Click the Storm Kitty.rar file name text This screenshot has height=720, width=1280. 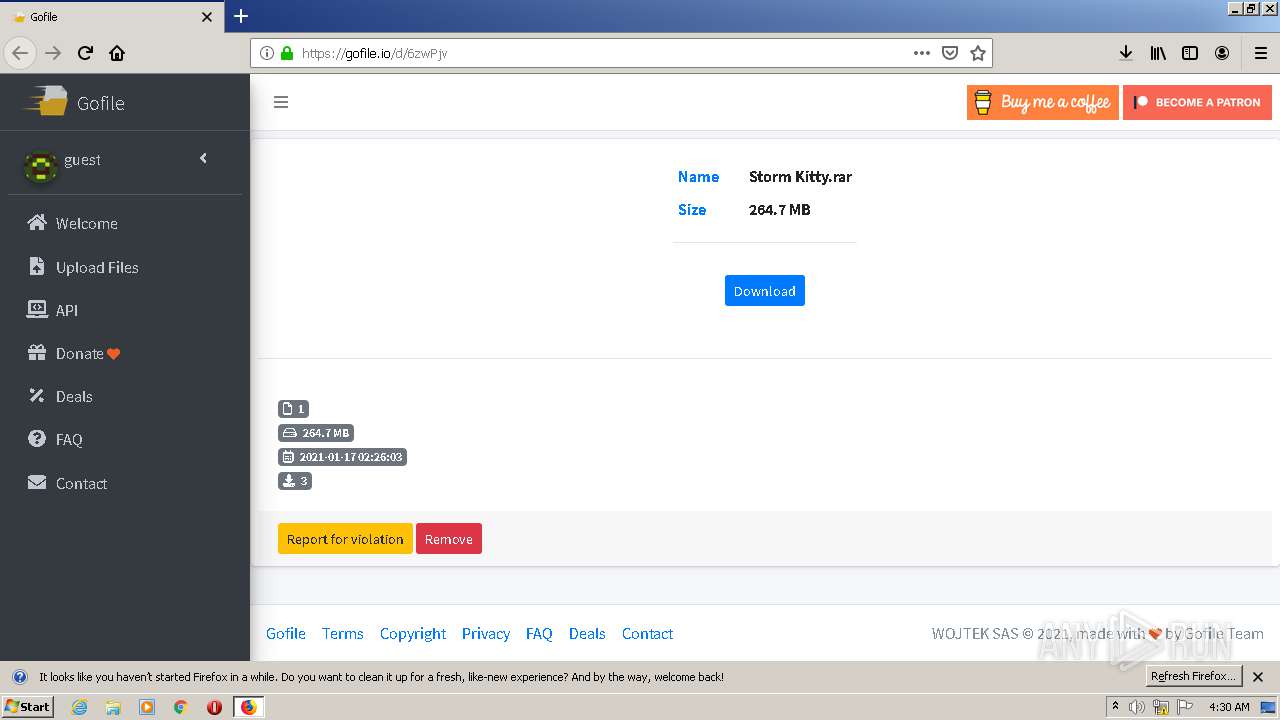(800, 177)
